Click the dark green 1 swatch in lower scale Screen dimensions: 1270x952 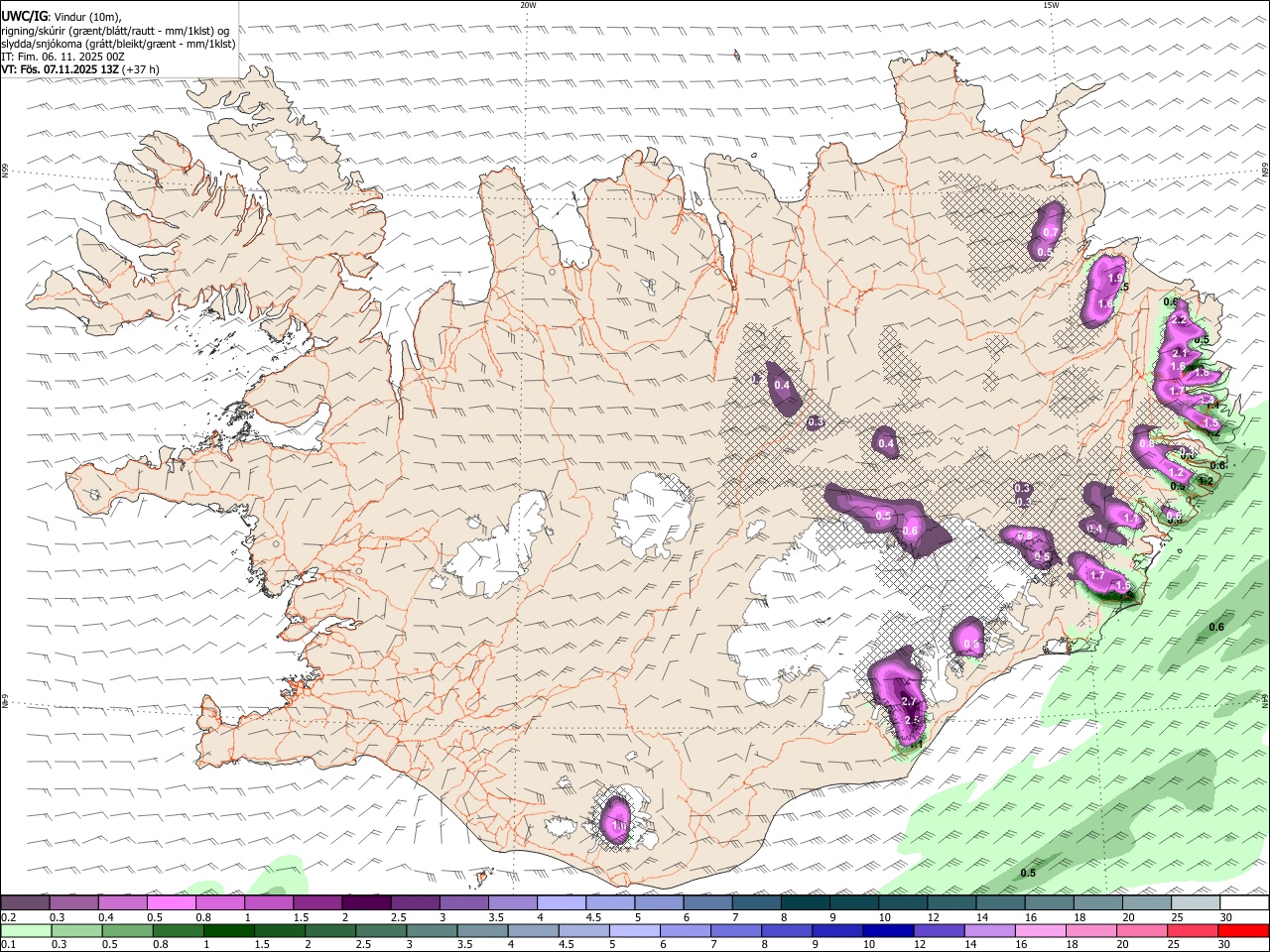pyautogui.click(x=227, y=931)
